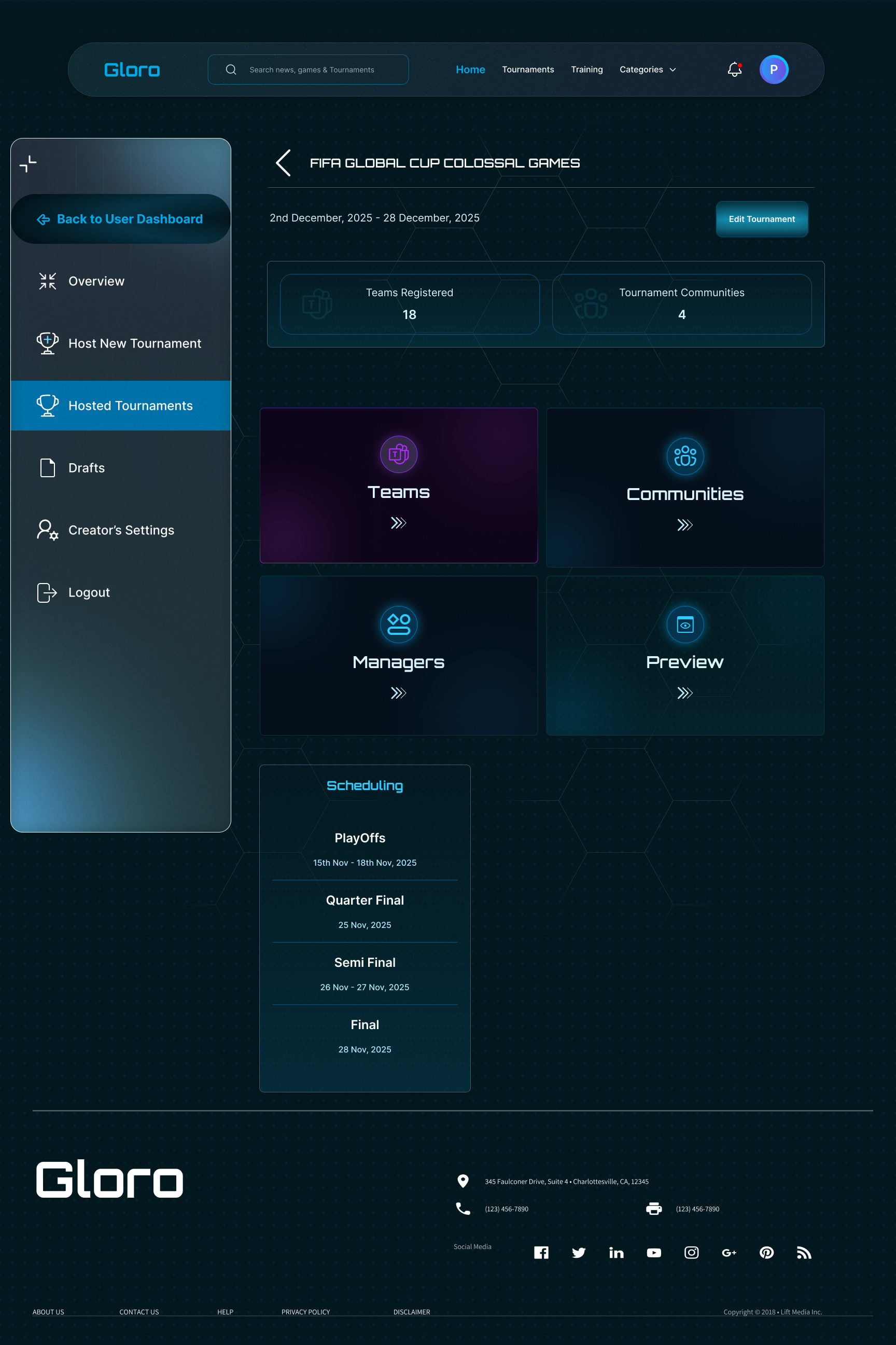Click the 345 Faulconer Drive address
The image size is (896, 1345).
coord(566,1182)
